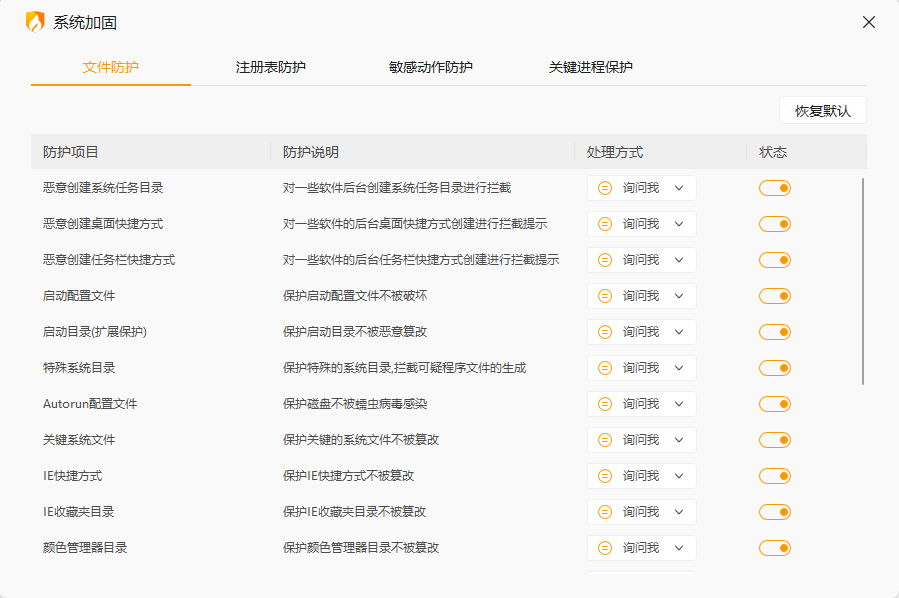Click the ask-me icon in 特殊系统目录 row
Screen dimensions: 899x598
point(605,368)
